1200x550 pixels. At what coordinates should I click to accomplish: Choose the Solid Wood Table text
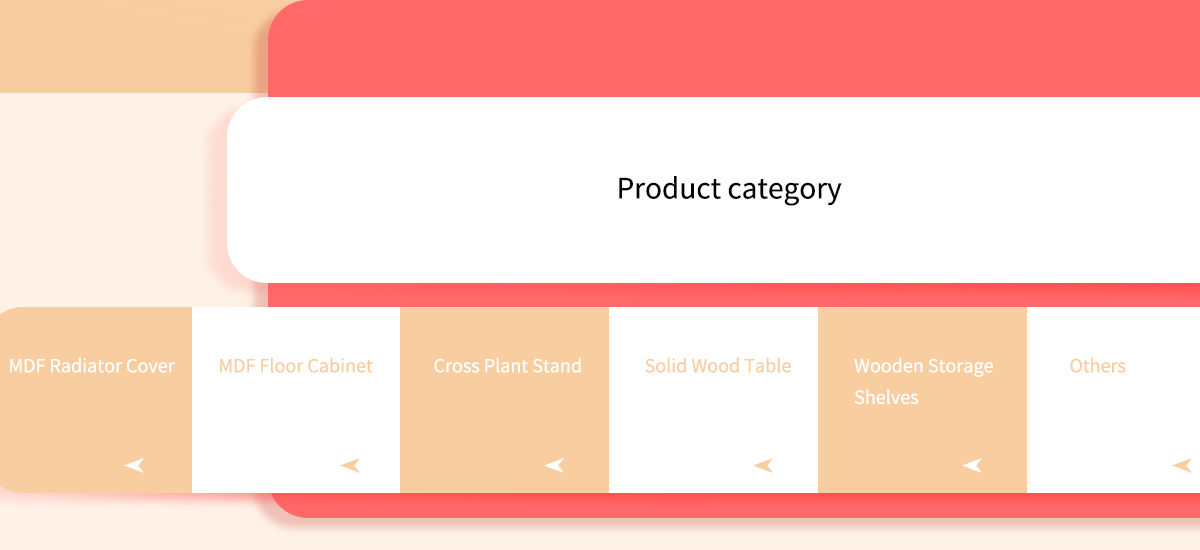[718, 366]
